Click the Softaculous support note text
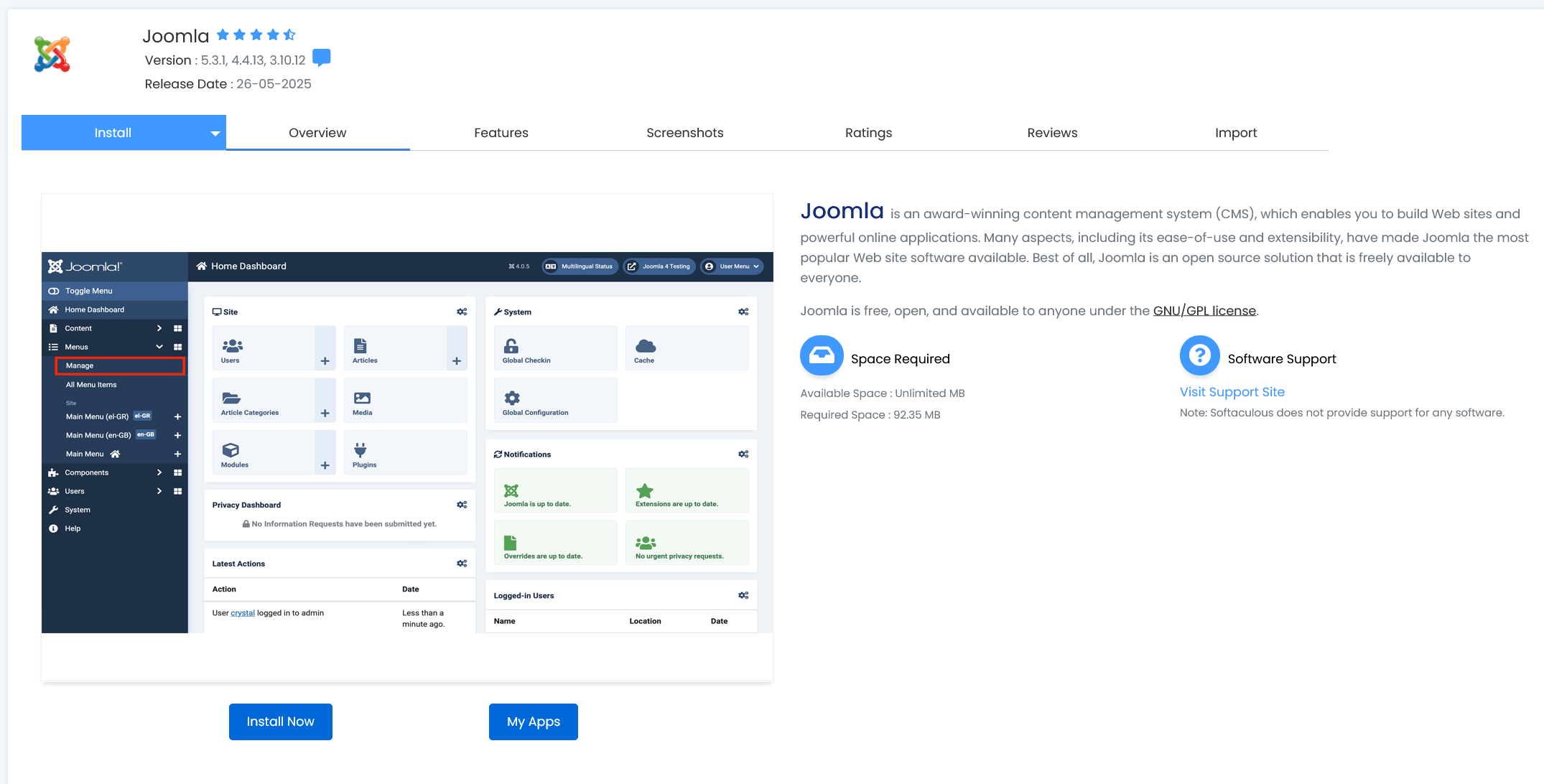The height and width of the screenshot is (784, 1544). pos(1342,413)
